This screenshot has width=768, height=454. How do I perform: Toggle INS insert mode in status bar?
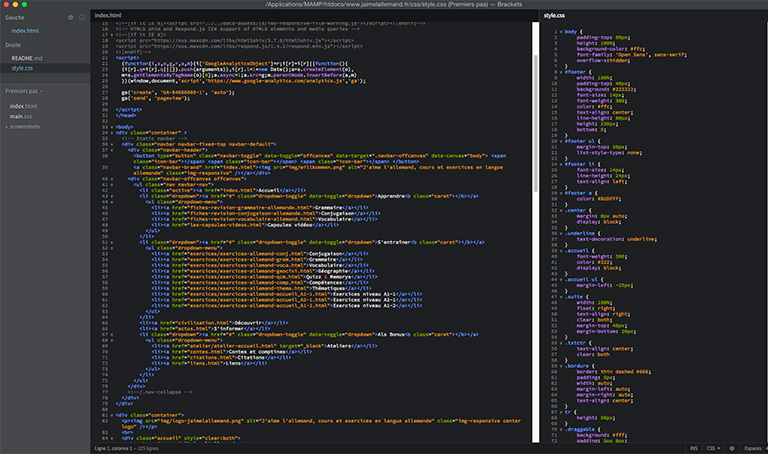click(x=694, y=448)
